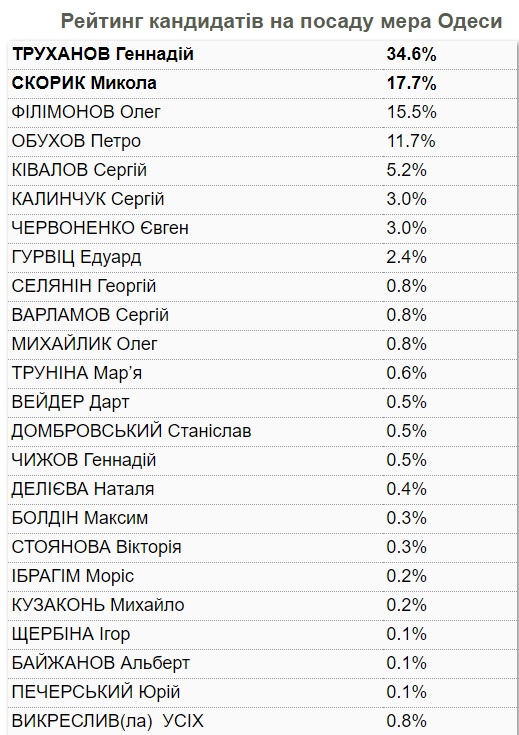This screenshot has height=735, width=519.
Task: Click the 15.5% rating value
Action: [x=411, y=112]
